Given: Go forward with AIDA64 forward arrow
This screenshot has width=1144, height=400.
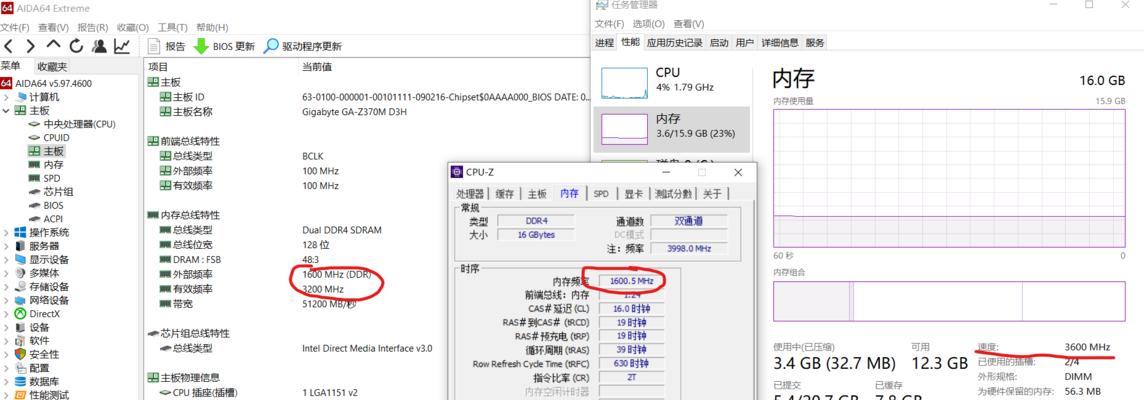Looking at the screenshot, I should [31, 46].
